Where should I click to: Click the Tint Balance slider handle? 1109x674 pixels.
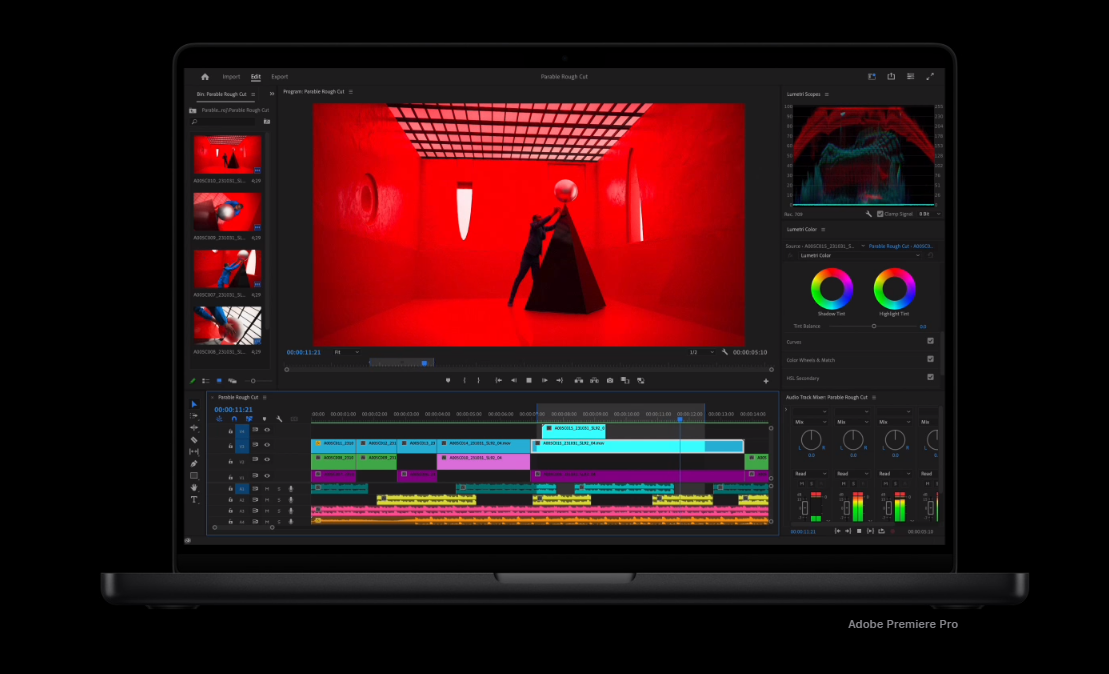873,326
